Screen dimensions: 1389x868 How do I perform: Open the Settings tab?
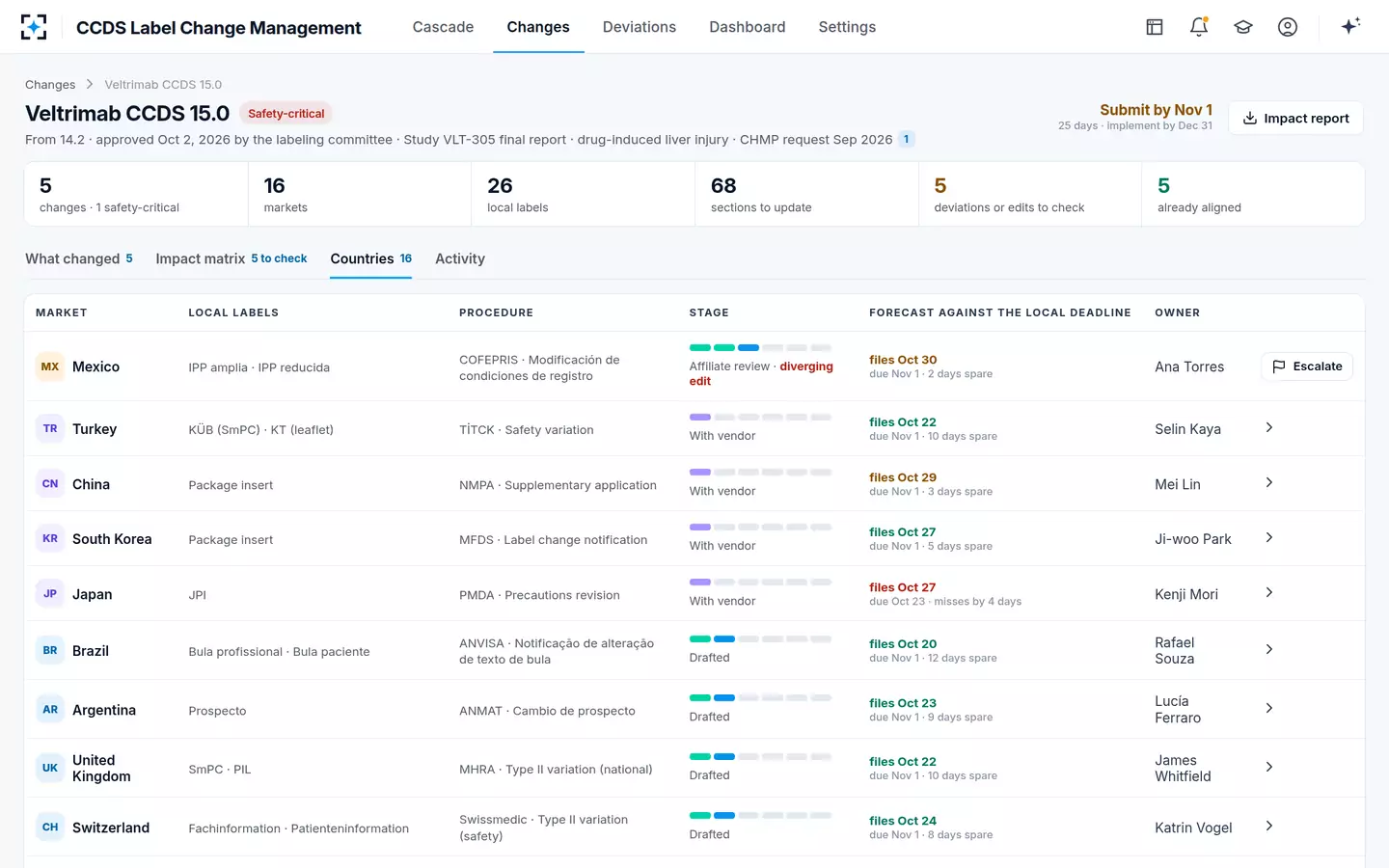(x=847, y=27)
